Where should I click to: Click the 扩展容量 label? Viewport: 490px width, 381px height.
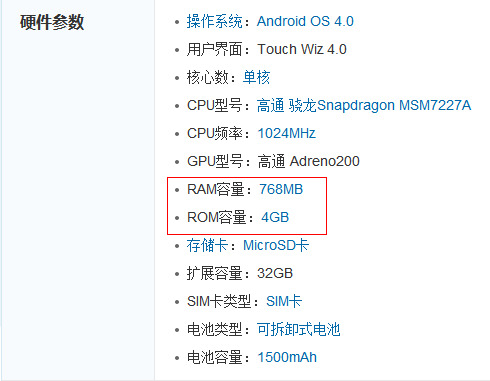tap(214, 273)
